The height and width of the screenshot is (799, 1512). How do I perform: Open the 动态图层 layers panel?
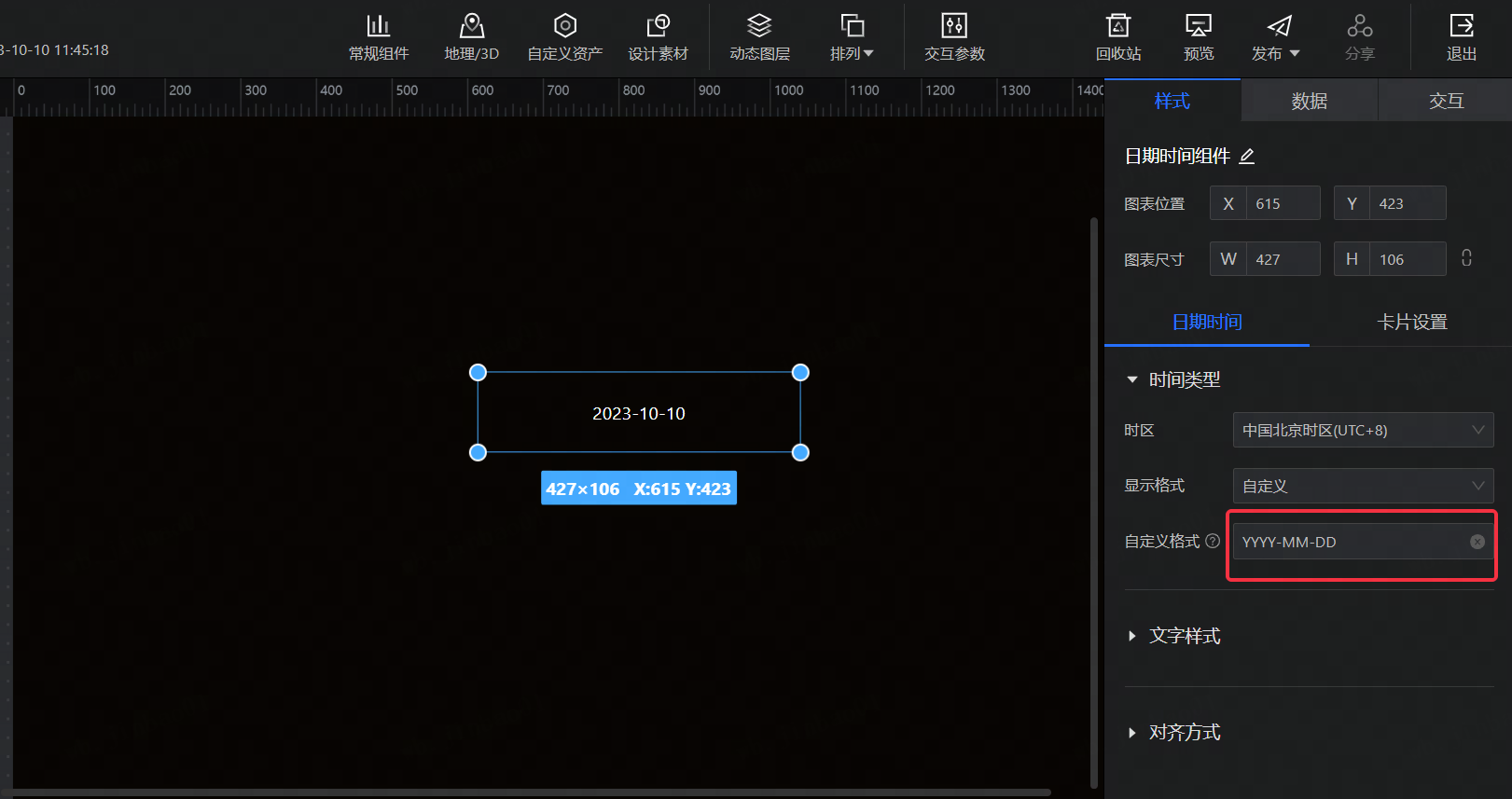759,37
